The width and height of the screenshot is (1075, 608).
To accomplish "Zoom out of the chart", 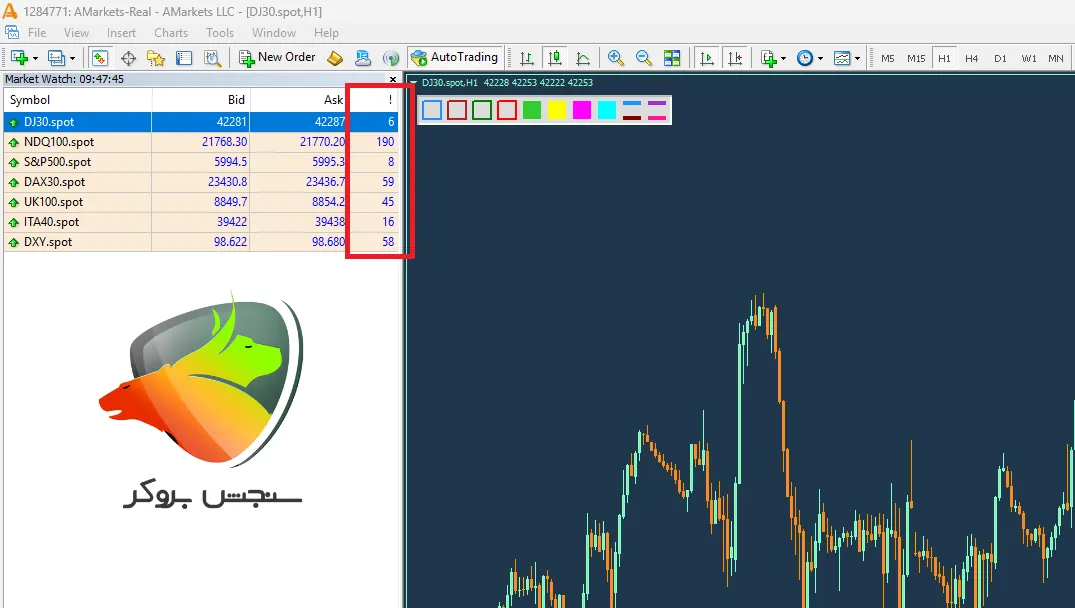I will [x=644, y=58].
